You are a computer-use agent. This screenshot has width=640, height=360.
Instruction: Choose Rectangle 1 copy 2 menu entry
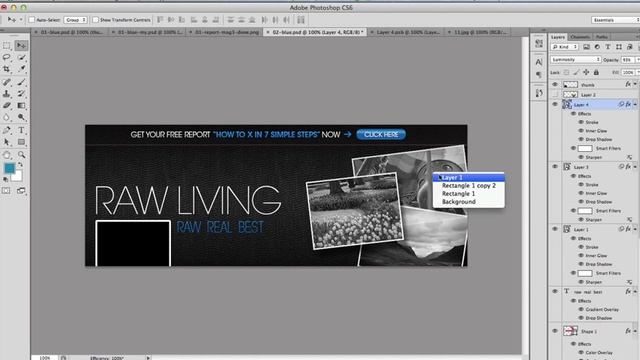(469, 185)
